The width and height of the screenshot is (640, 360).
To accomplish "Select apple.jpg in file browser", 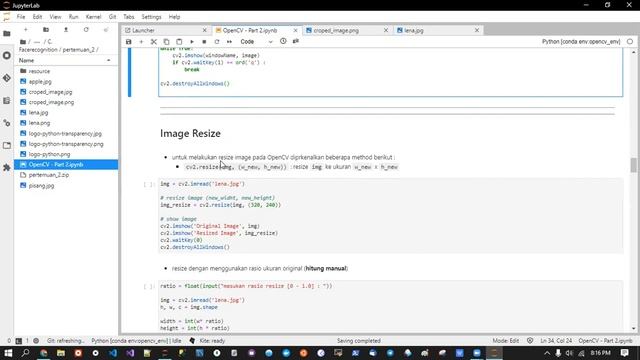I will point(66,82).
